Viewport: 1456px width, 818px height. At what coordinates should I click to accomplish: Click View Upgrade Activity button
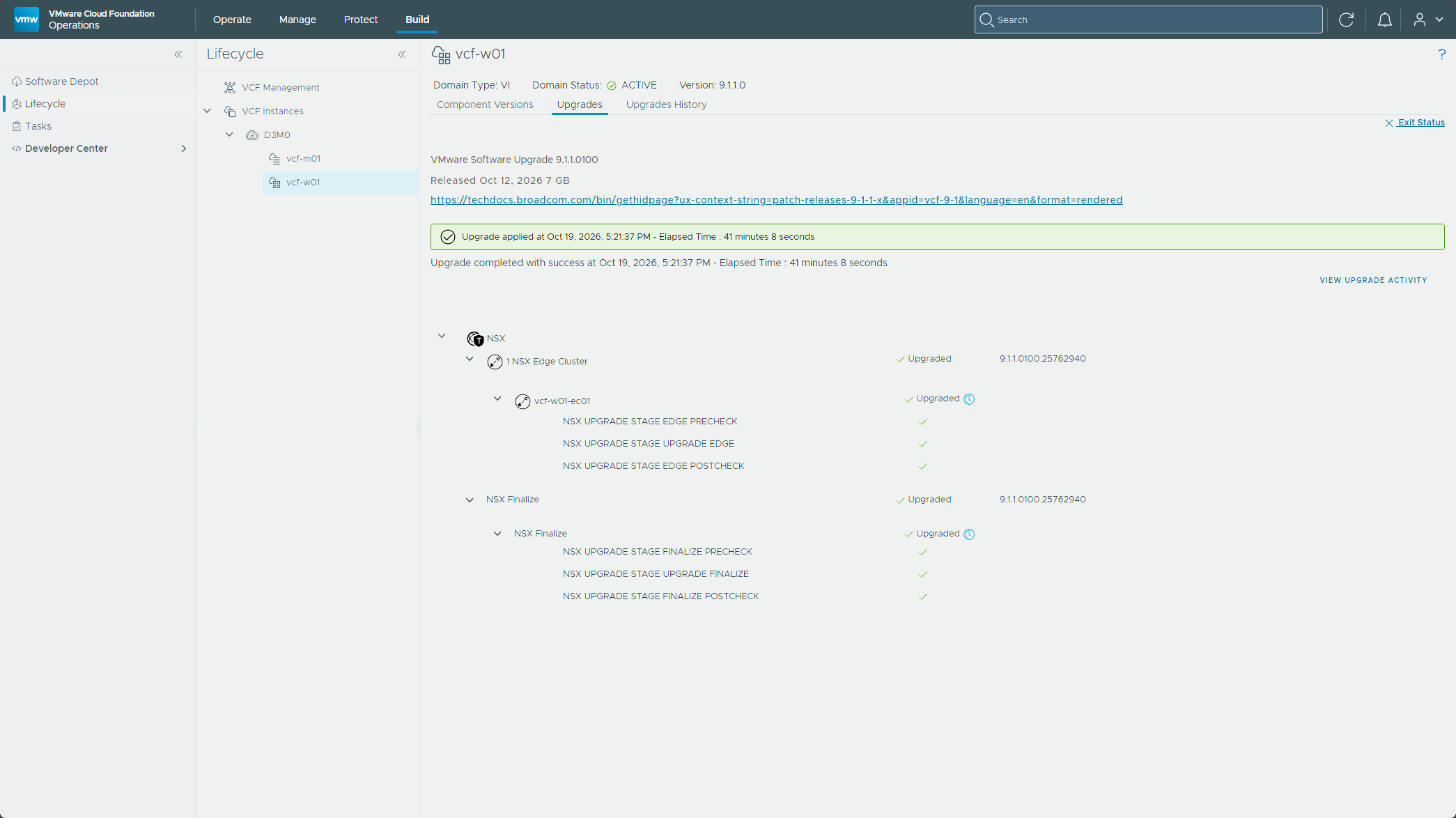[x=1373, y=280]
